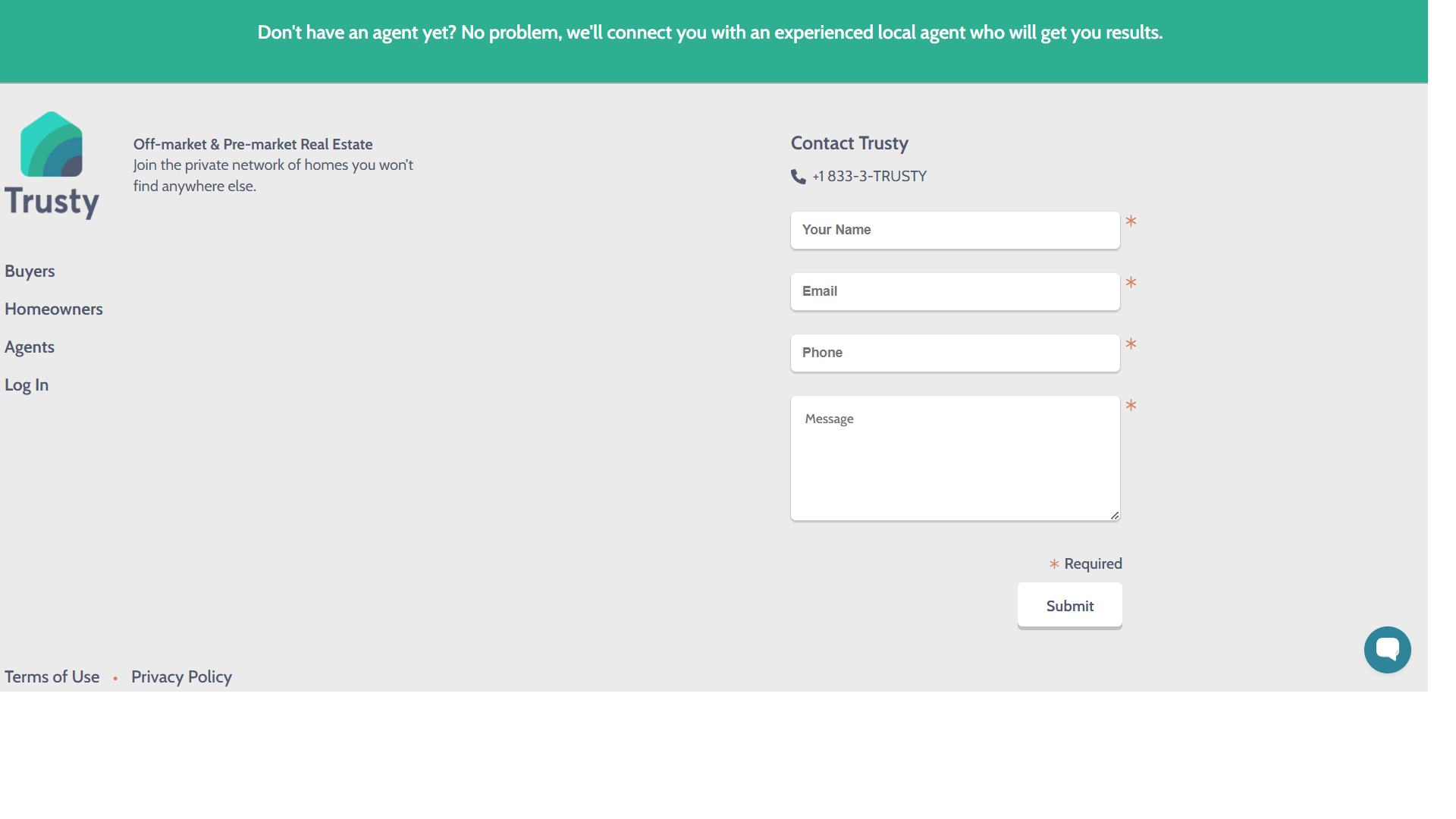Click the Log In menu item

click(26, 384)
